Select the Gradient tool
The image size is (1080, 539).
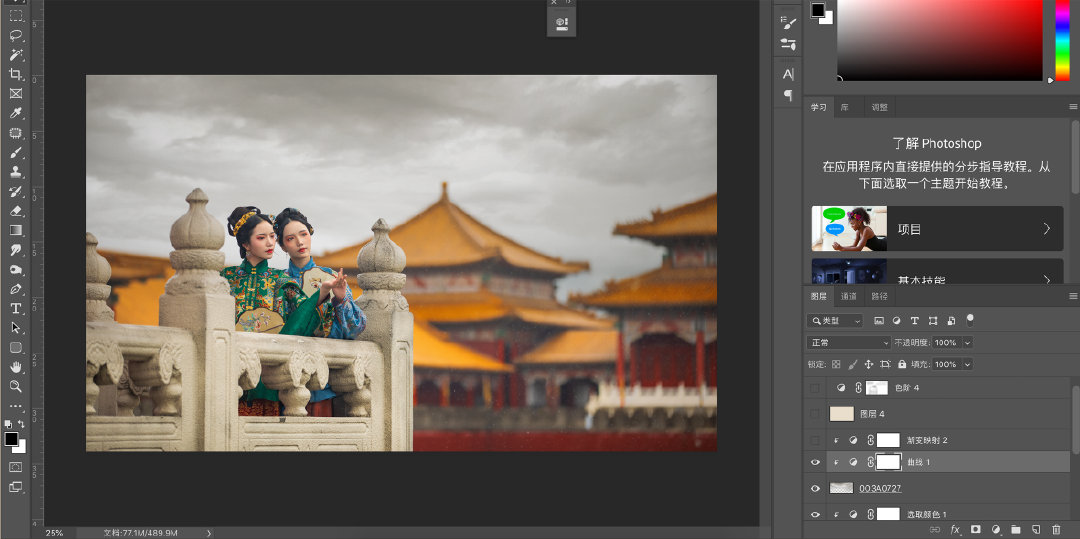[15, 230]
